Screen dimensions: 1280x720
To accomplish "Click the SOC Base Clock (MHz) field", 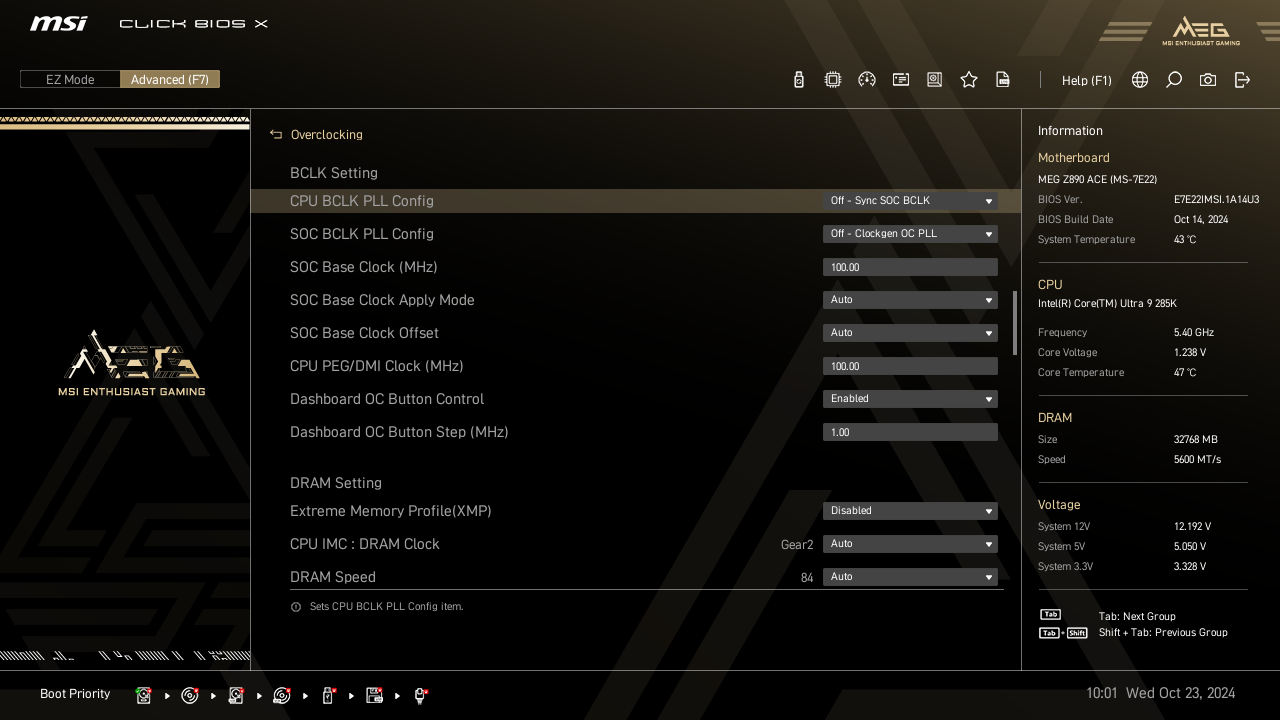I will [909, 267].
